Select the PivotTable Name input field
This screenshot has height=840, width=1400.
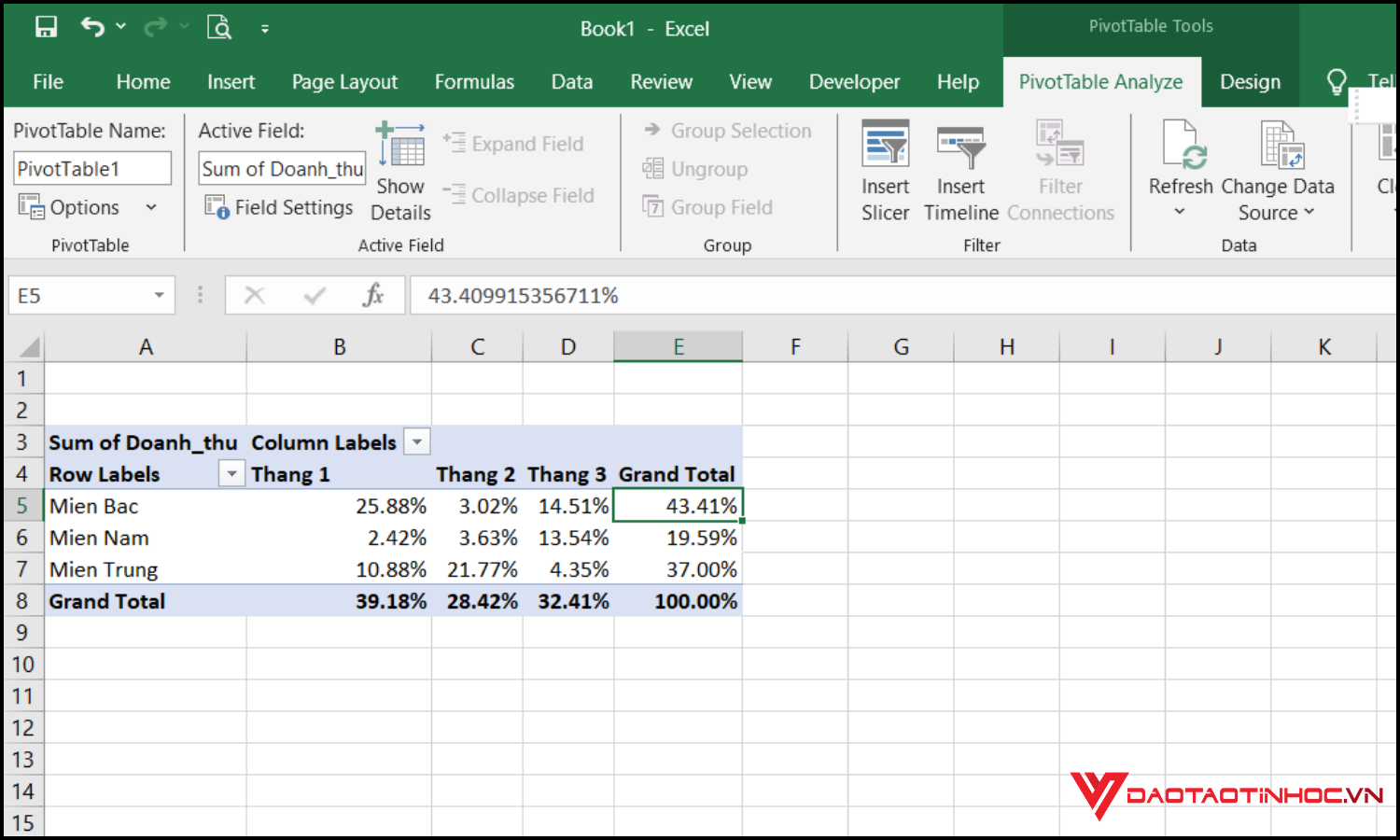click(91, 168)
